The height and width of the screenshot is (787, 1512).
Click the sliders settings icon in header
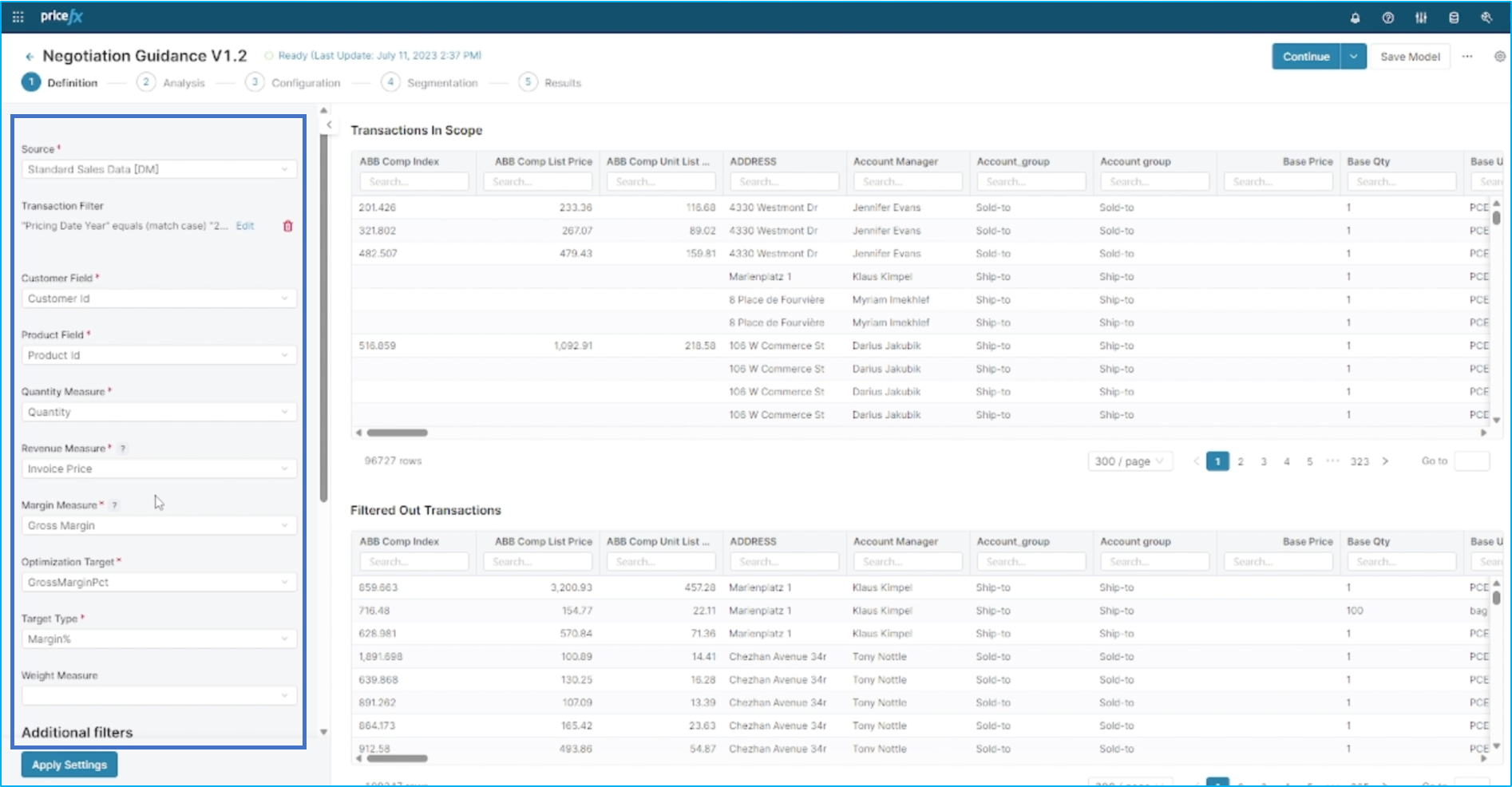[1421, 18]
